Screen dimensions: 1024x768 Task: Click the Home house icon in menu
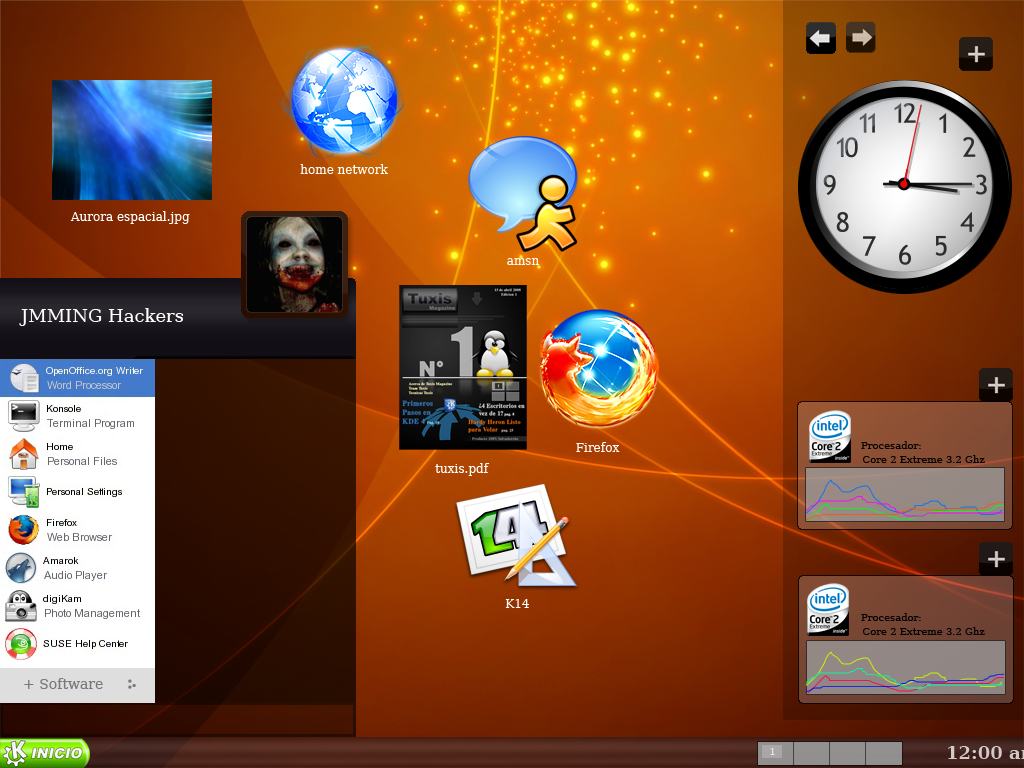coord(24,454)
